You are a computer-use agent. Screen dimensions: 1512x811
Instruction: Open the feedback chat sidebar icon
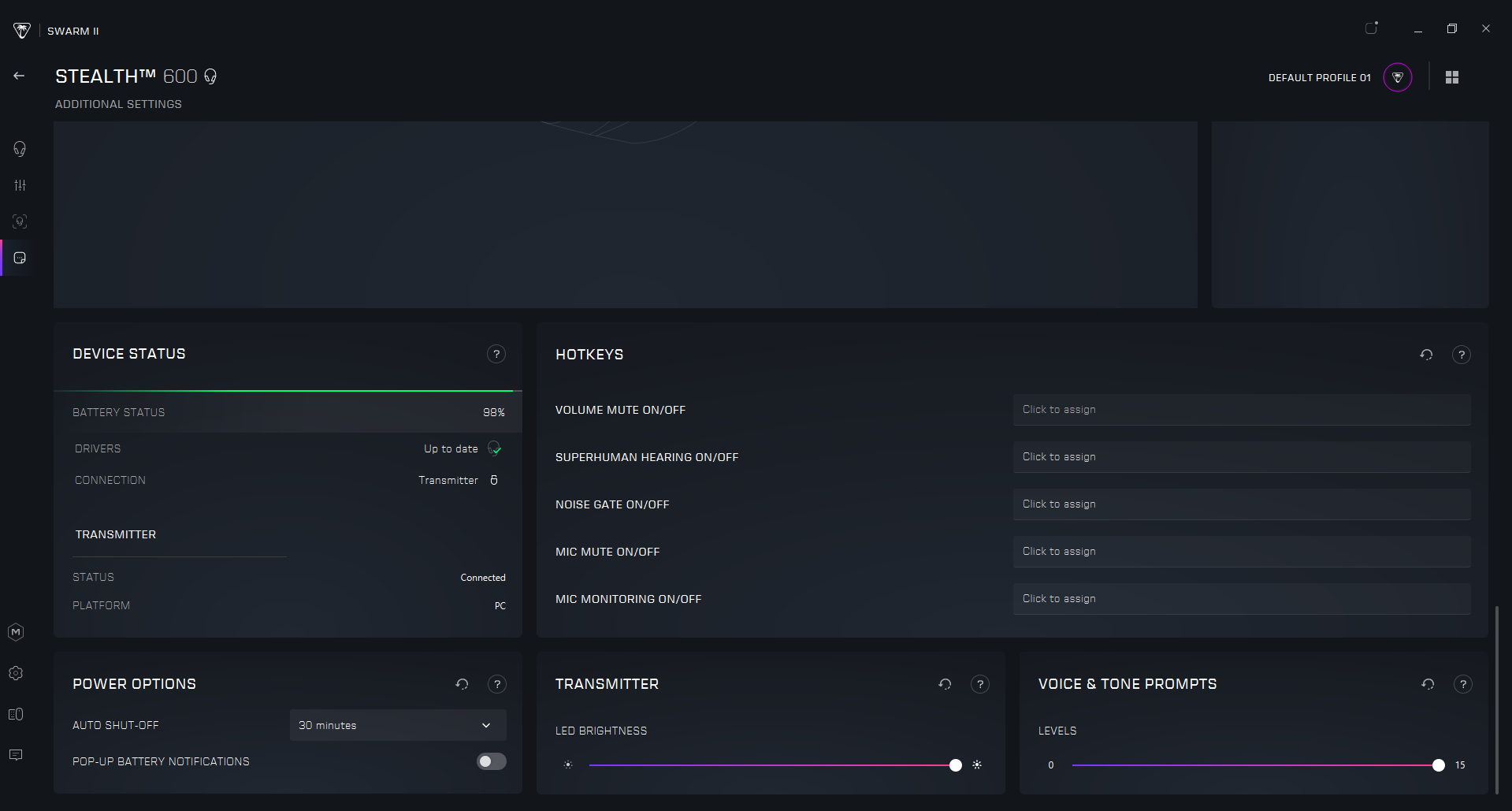(x=16, y=755)
